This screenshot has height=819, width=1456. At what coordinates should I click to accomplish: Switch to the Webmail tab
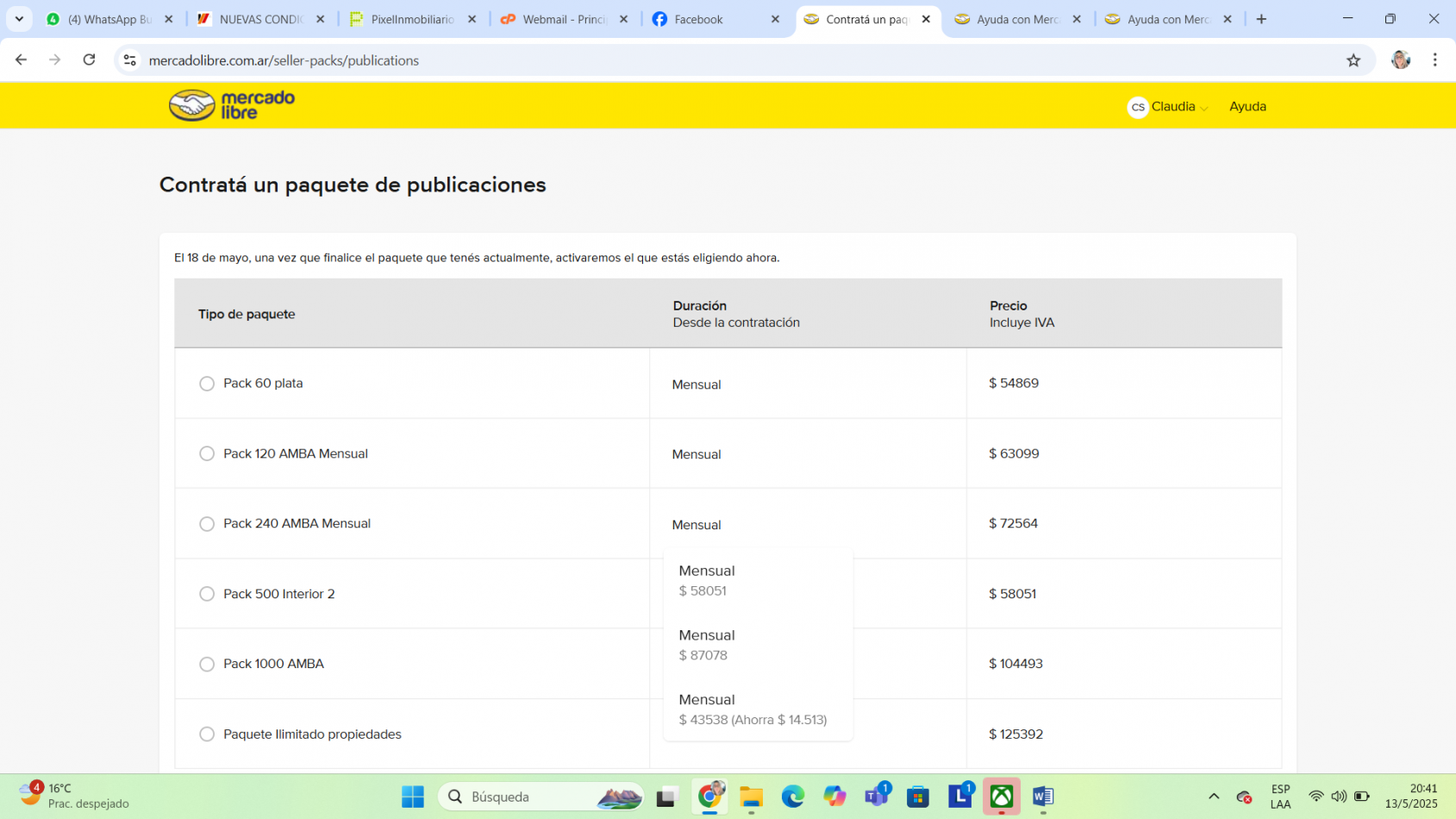[x=564, y=19]
